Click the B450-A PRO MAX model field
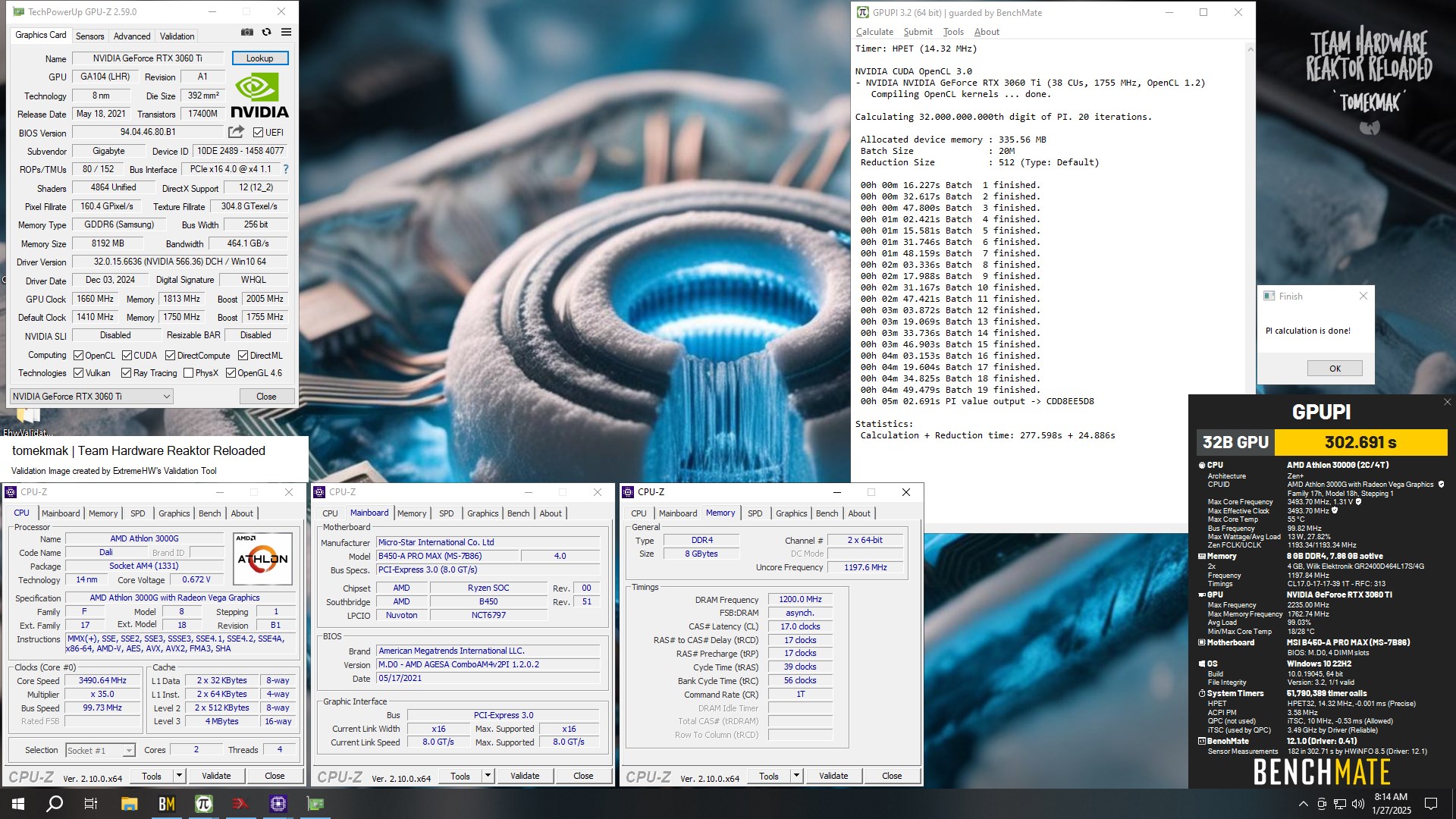The width and height of the screenshot is (1456, 819). click(447, 556)
